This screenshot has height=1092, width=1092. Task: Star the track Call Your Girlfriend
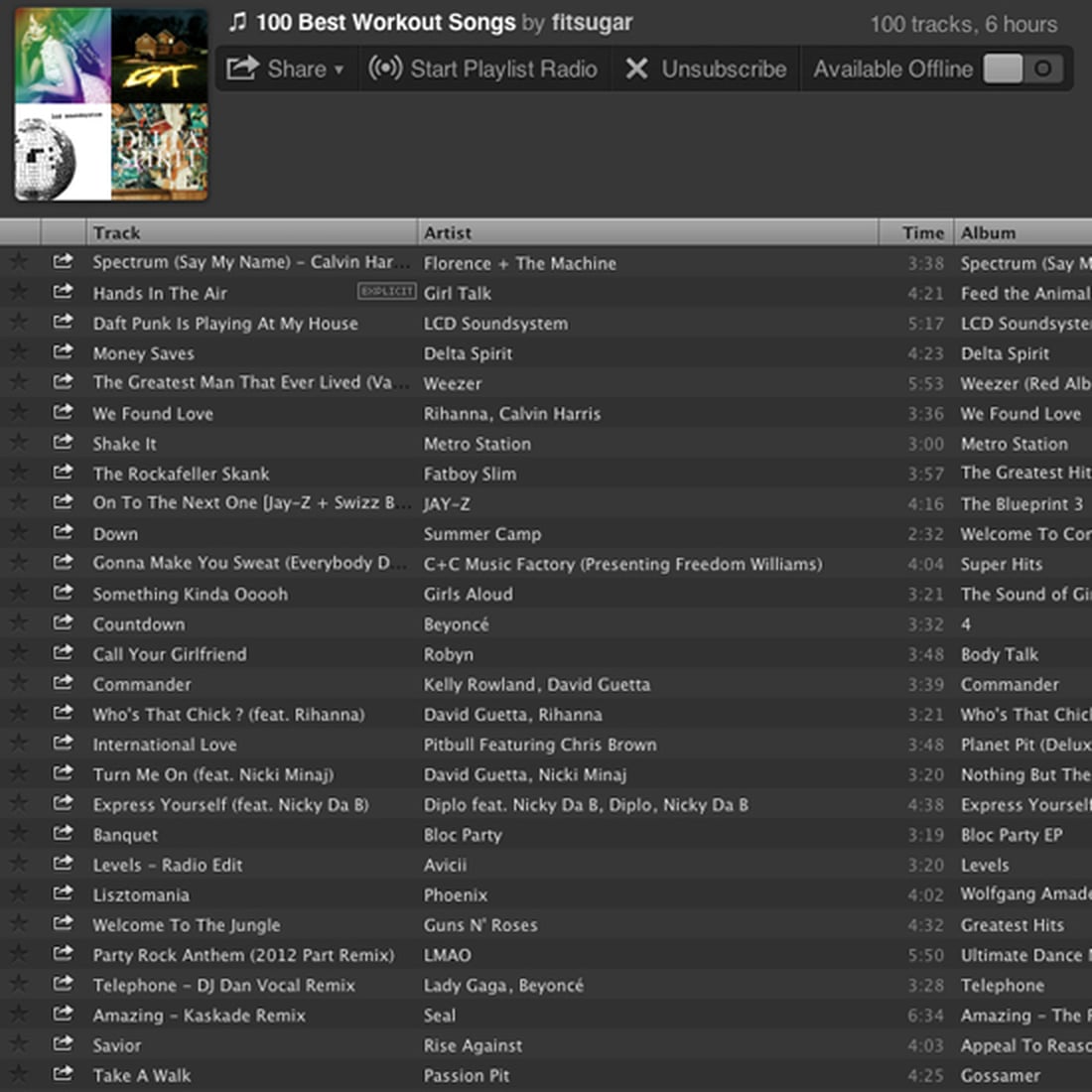click(18, 653)
